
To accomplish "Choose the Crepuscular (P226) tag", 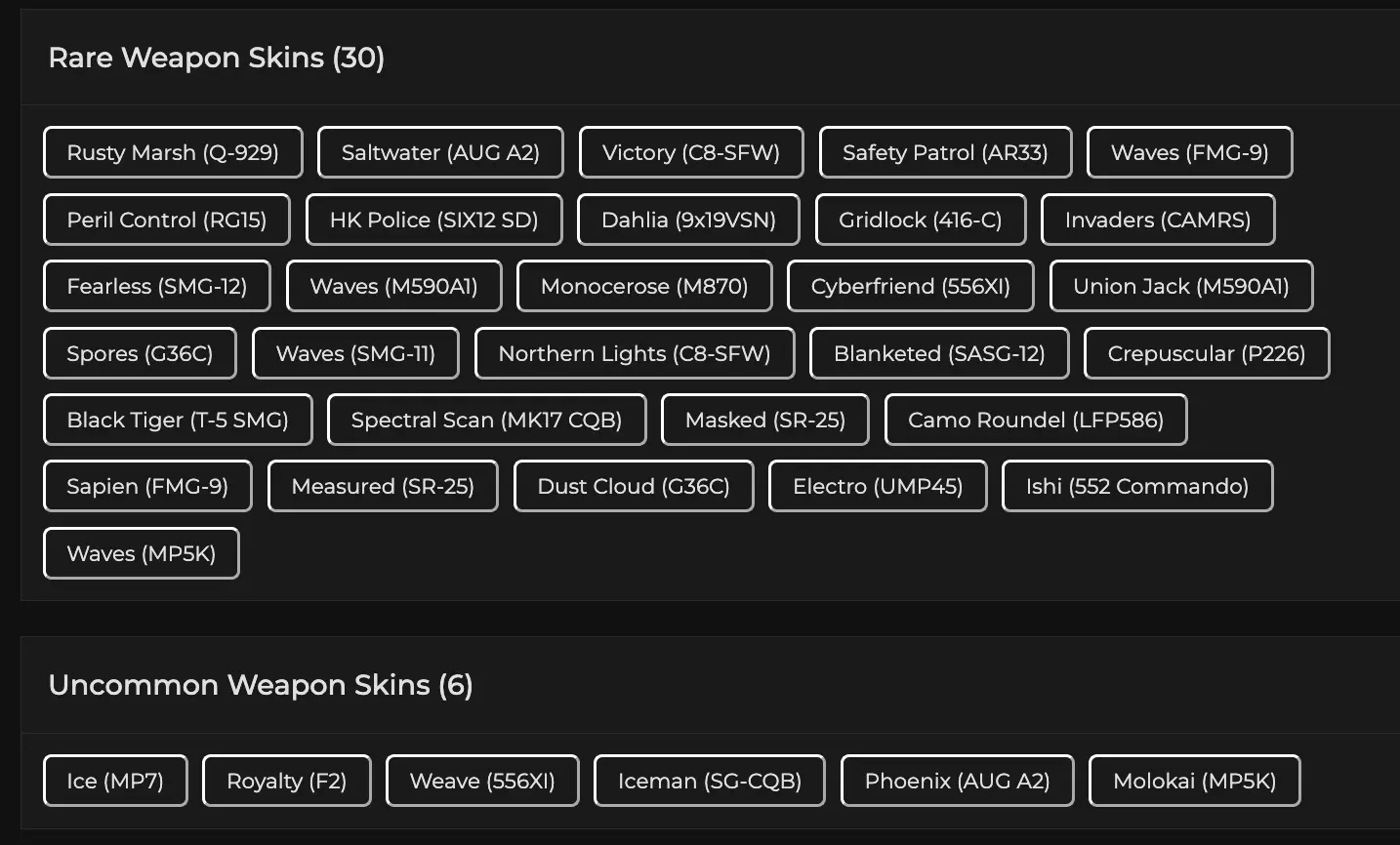I will (1207, 353).
